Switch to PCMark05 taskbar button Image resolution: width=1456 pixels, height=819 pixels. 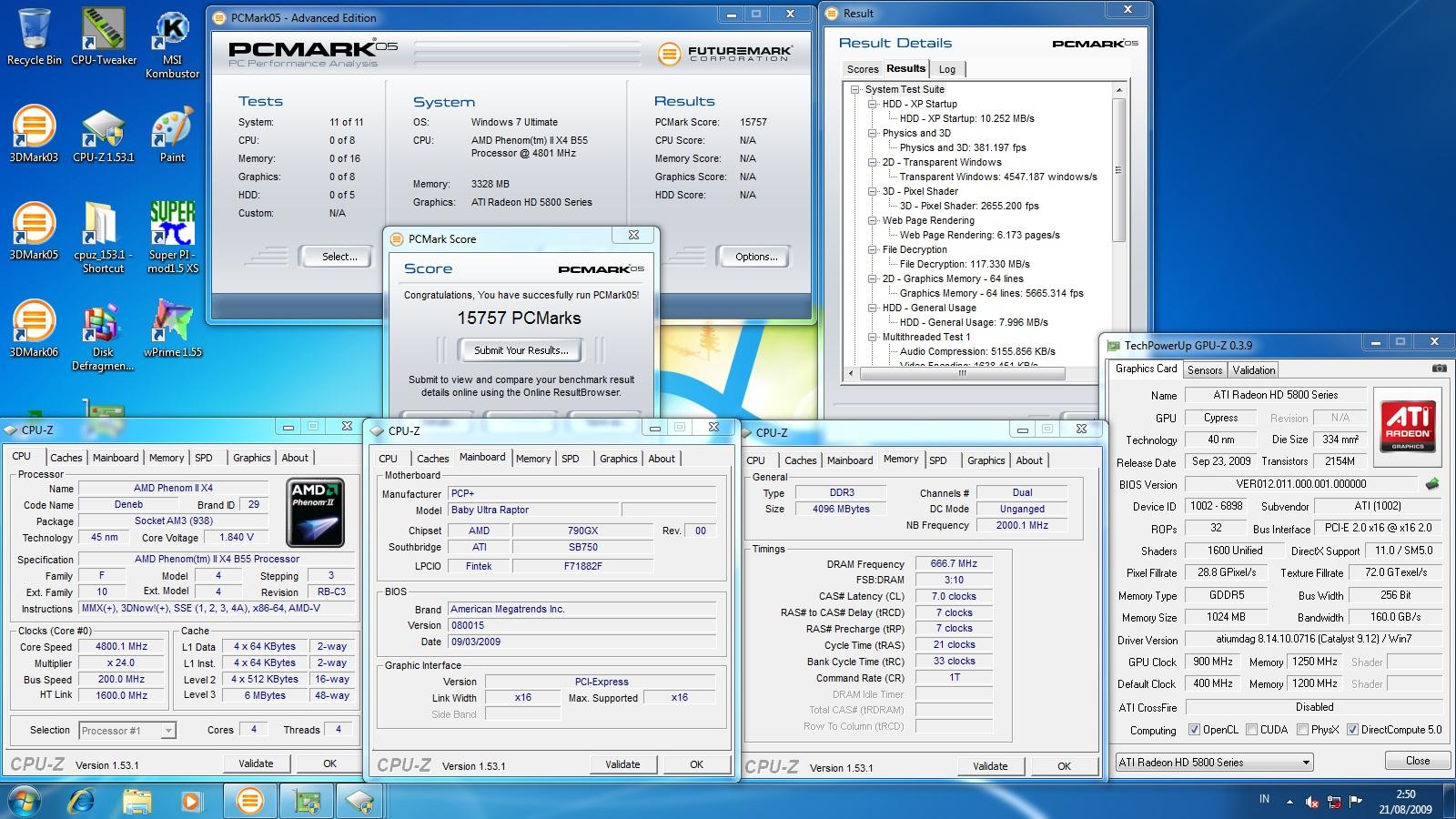249,801
